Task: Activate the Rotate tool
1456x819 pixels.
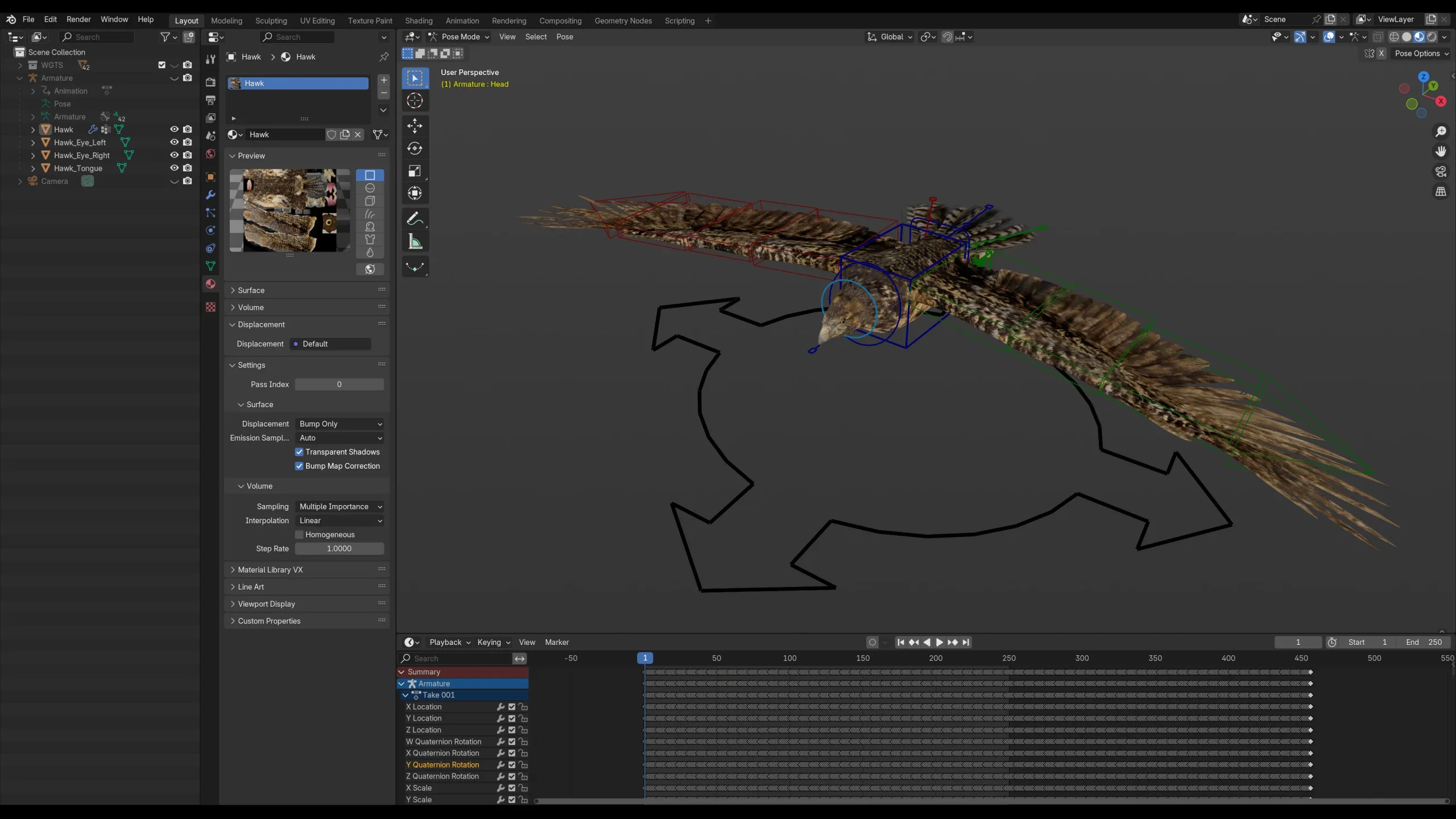Action: (415, 148)
